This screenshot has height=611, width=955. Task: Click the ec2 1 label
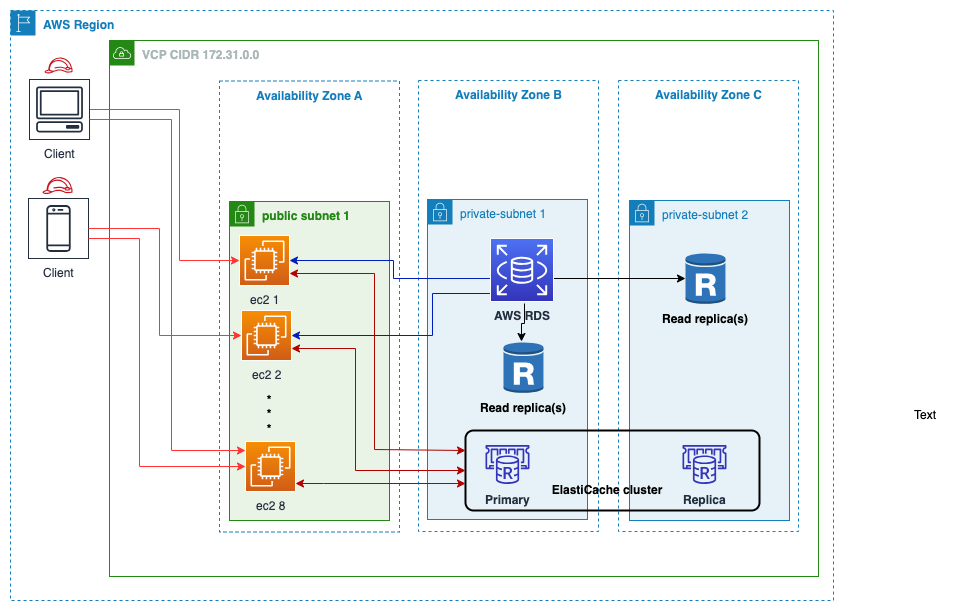pyautogui.click(x=264, y=300)
